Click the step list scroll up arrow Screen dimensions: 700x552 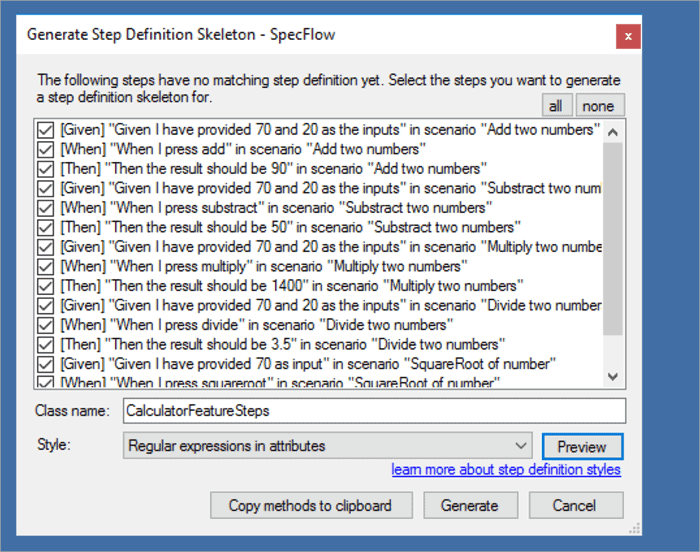point(613,132)
